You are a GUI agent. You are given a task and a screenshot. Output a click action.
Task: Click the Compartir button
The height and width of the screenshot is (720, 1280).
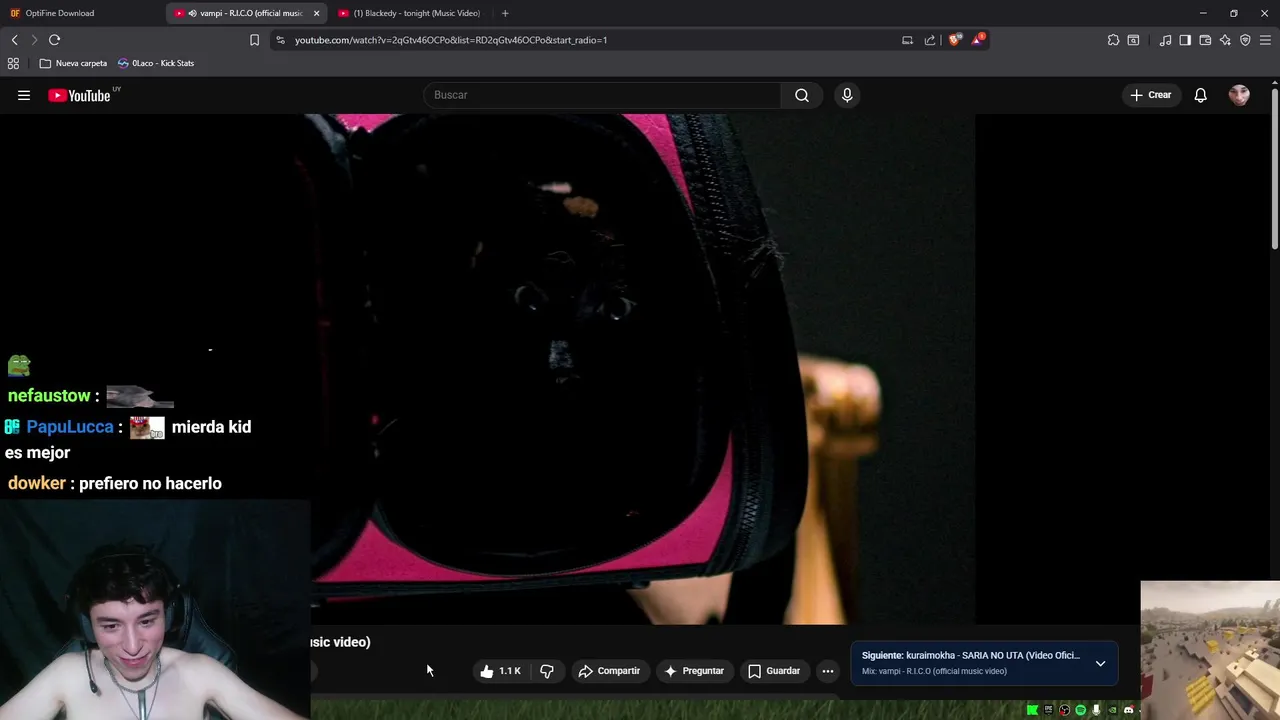[x=609, y=671]
